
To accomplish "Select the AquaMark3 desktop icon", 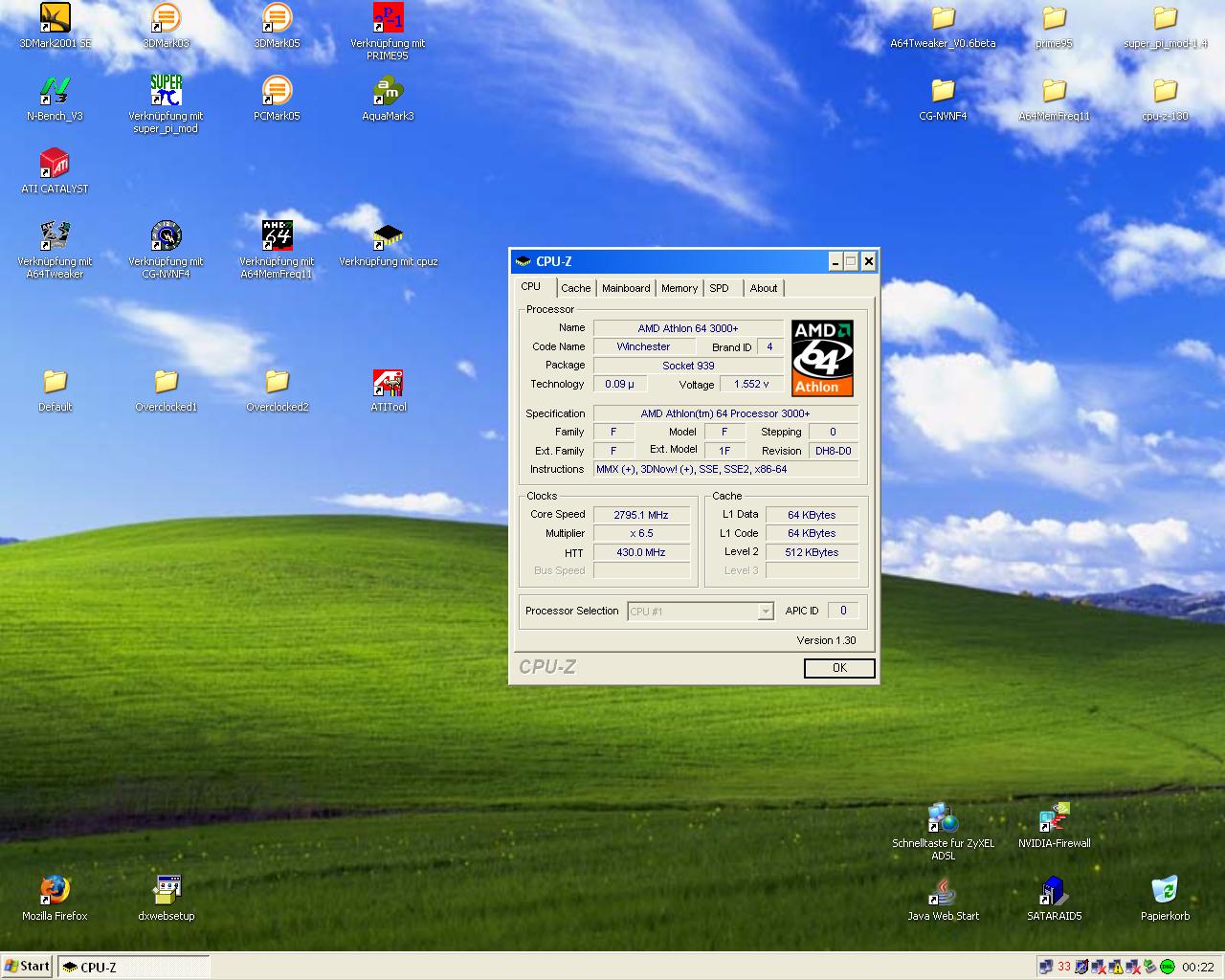I will click(x=388, y=92).
